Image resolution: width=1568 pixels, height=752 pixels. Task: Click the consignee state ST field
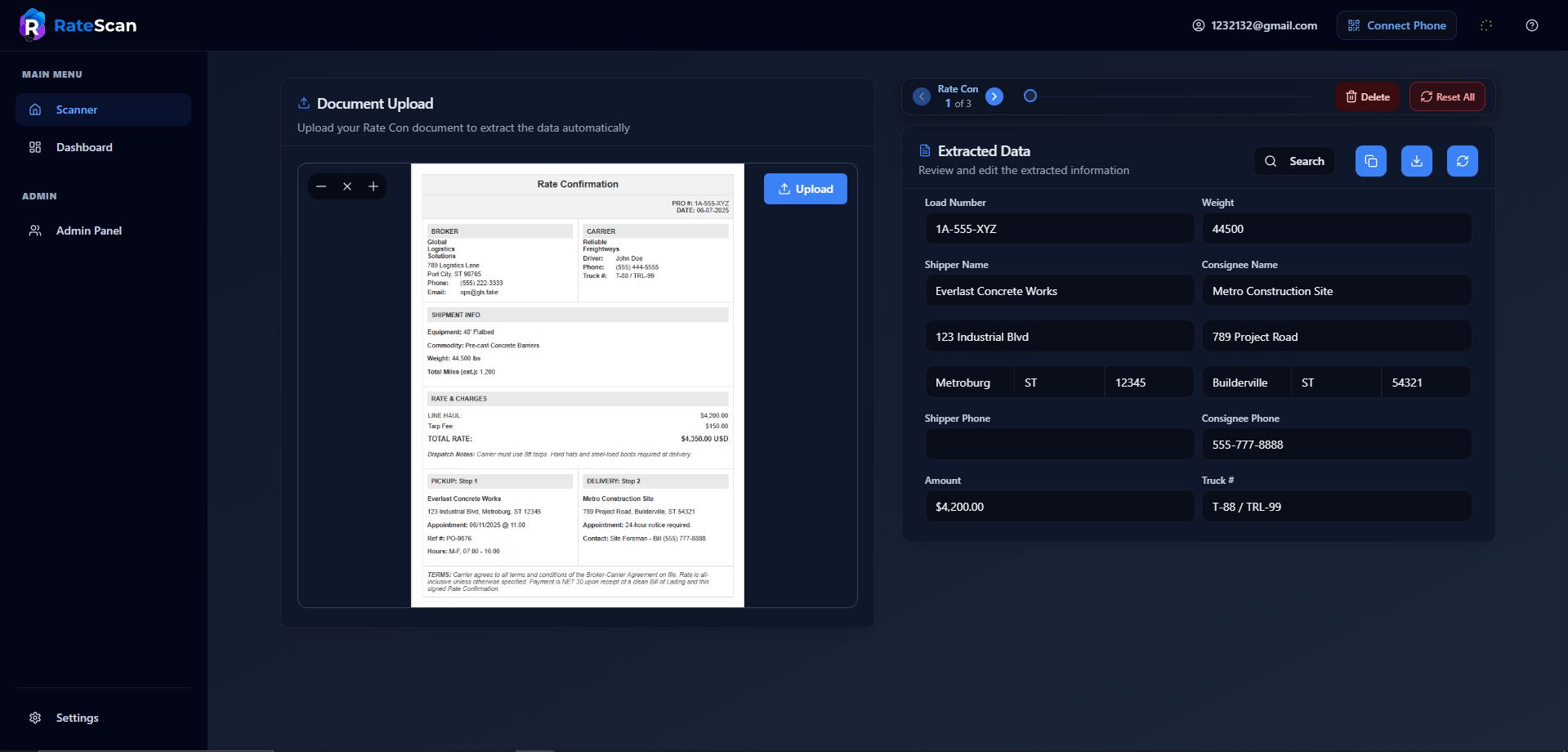pyautogui.click(x=1336, y=383)
